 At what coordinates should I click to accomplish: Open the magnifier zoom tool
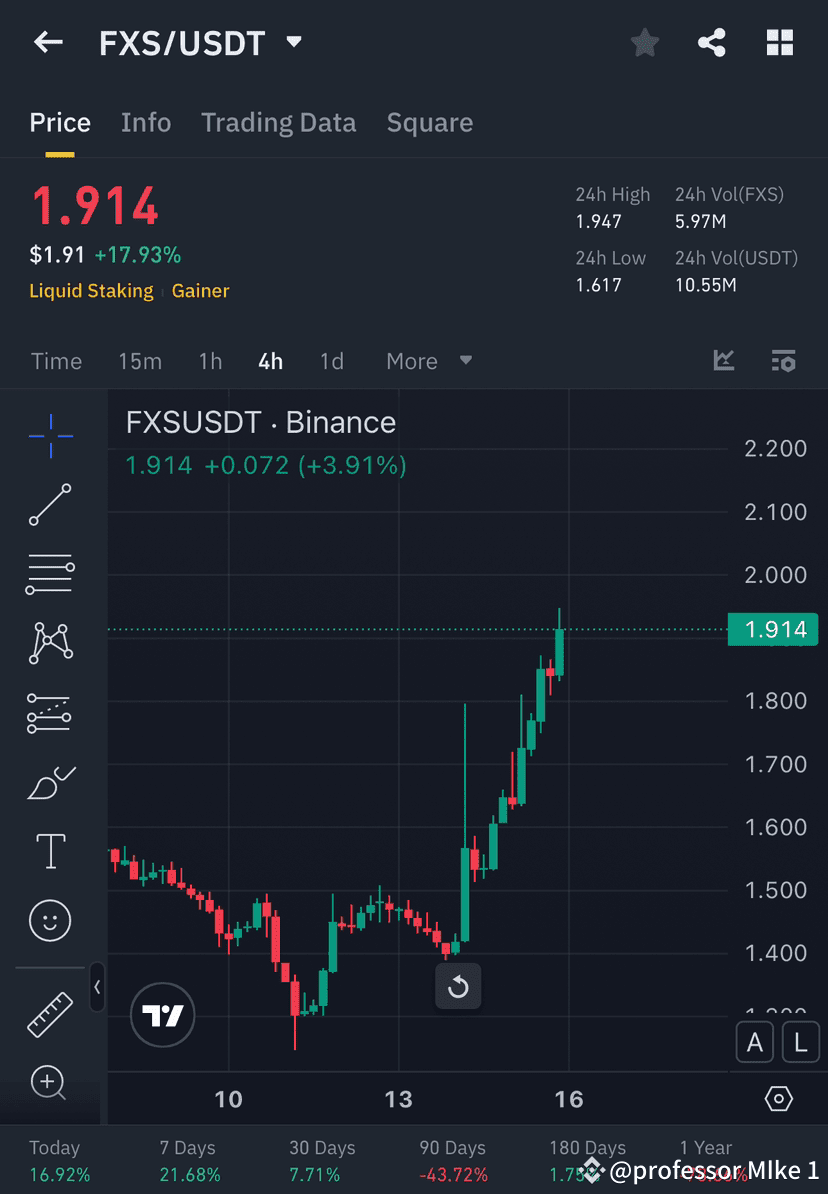point(50,1084)
